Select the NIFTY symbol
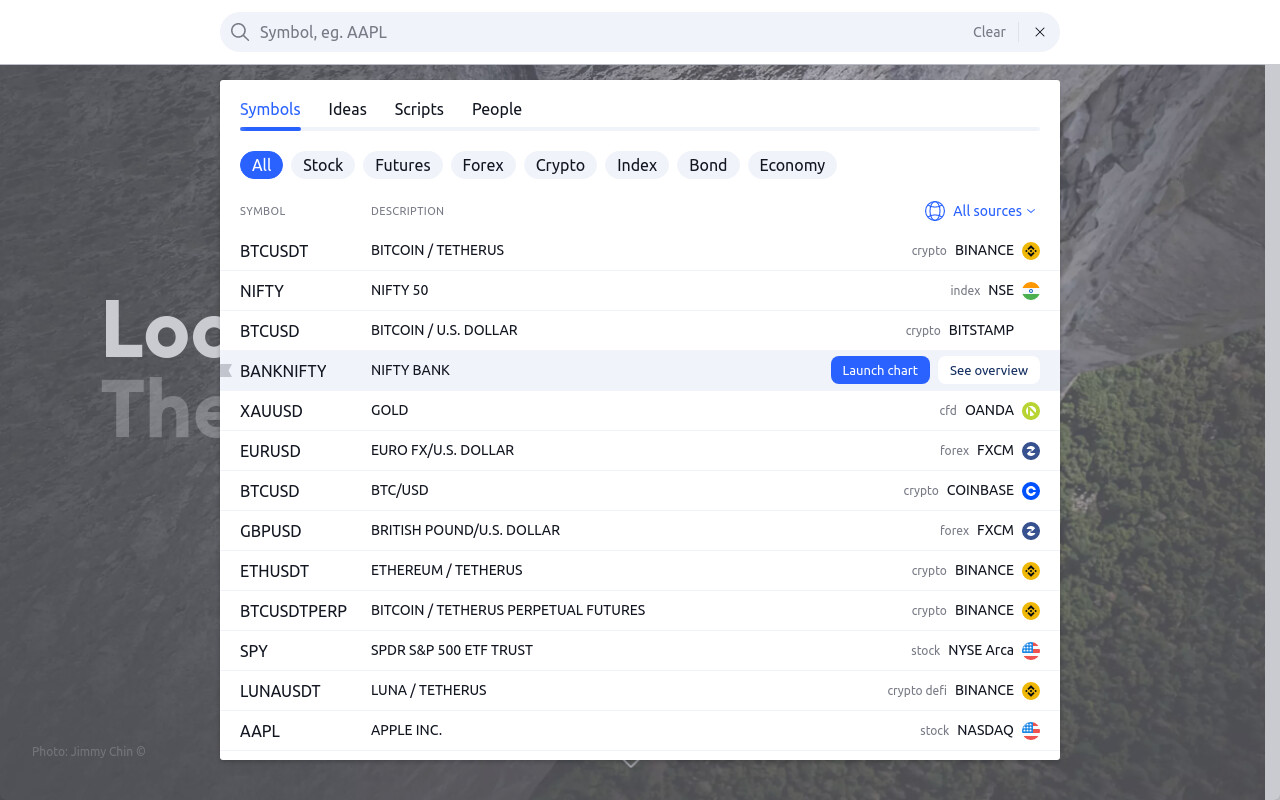This screenshot has height=800, width=1280. tap(262, 291)
